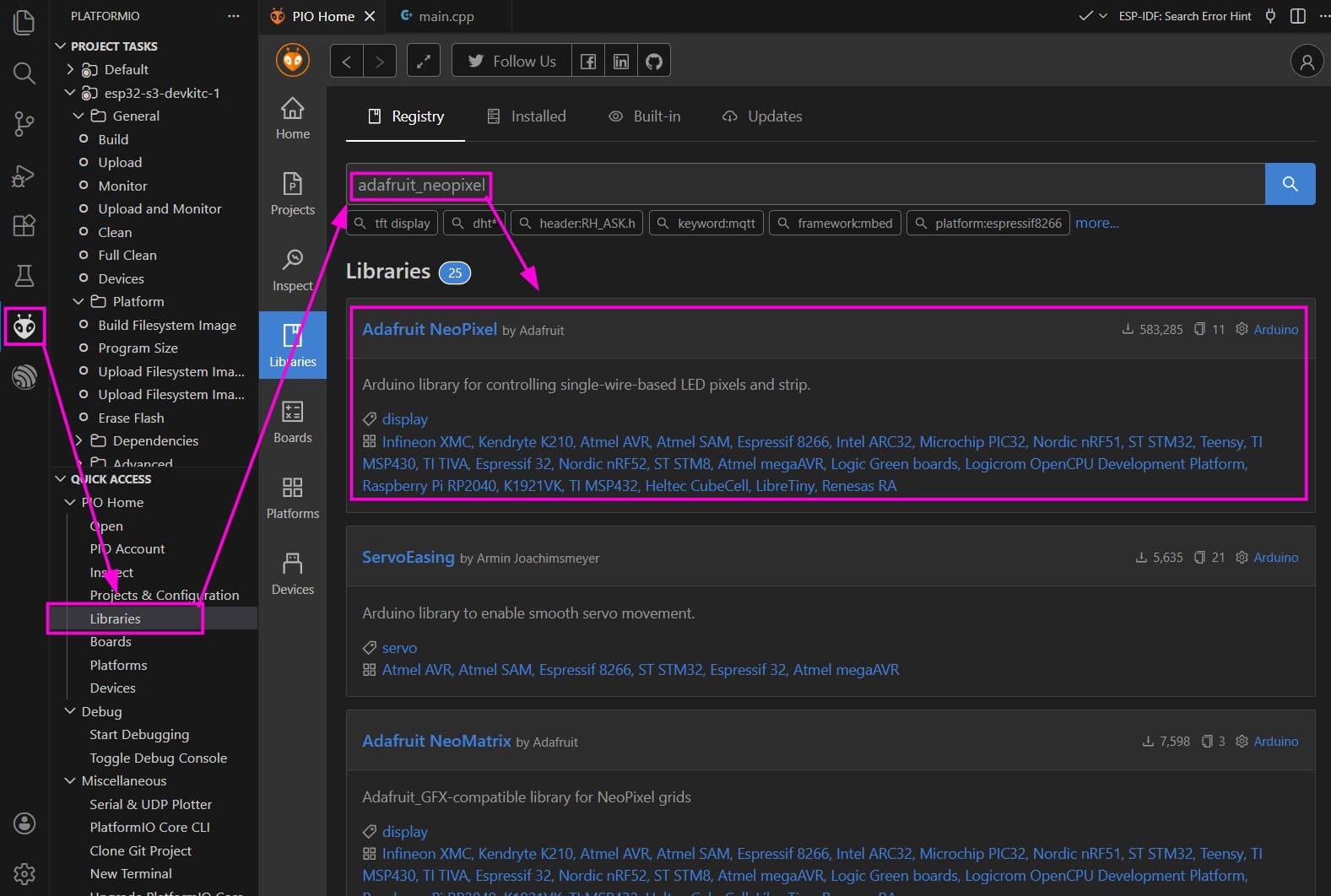This screenshot has width=1331, height=896.
Task: Switch to the Installed libraries tab
Action: tap(527, 116)
